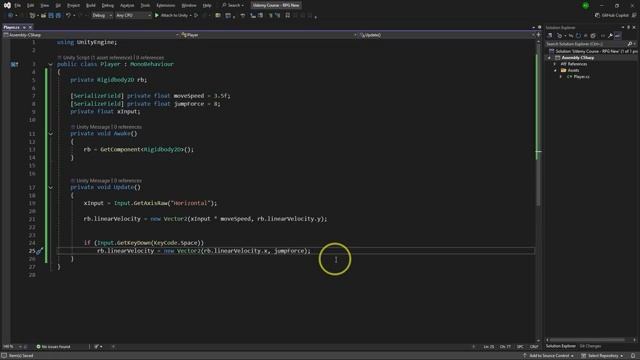Open the Debug configuration dropdown
The width and height of the screenshot is (640, 360).
(102, 16)
